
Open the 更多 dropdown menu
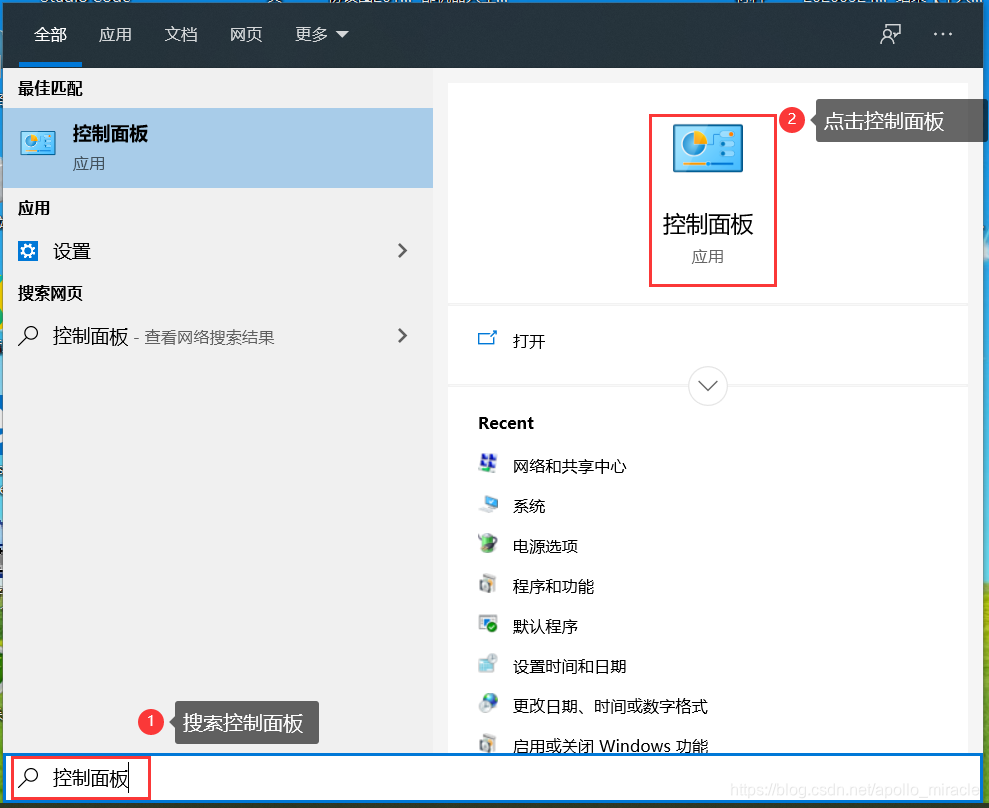point(322,35)
